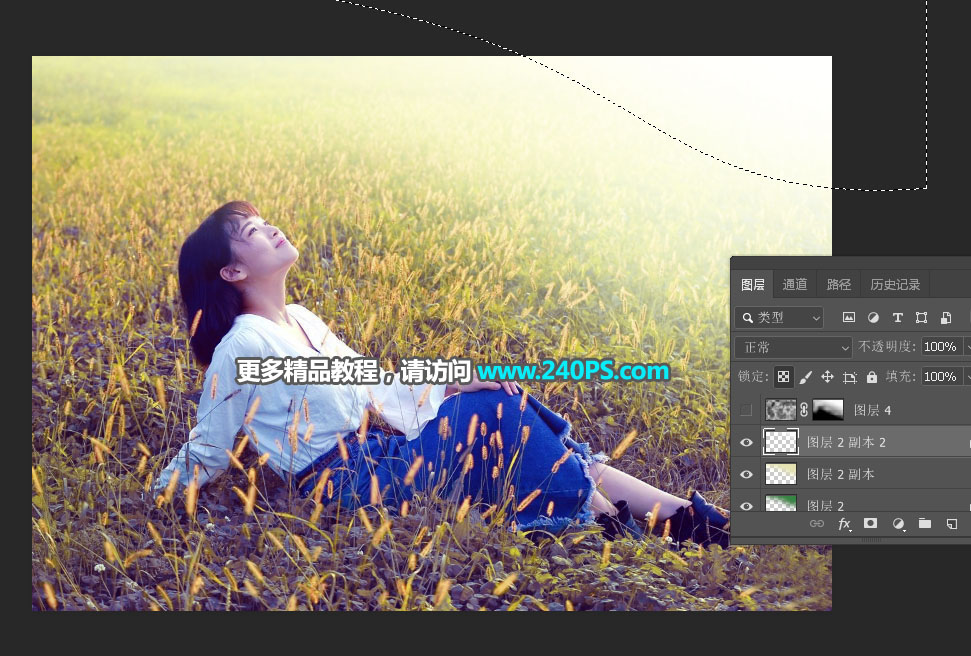Select the 图层 2 副本 2 thumbnail
The width and height of the screenshot is (971, 656).
(780, 442)
